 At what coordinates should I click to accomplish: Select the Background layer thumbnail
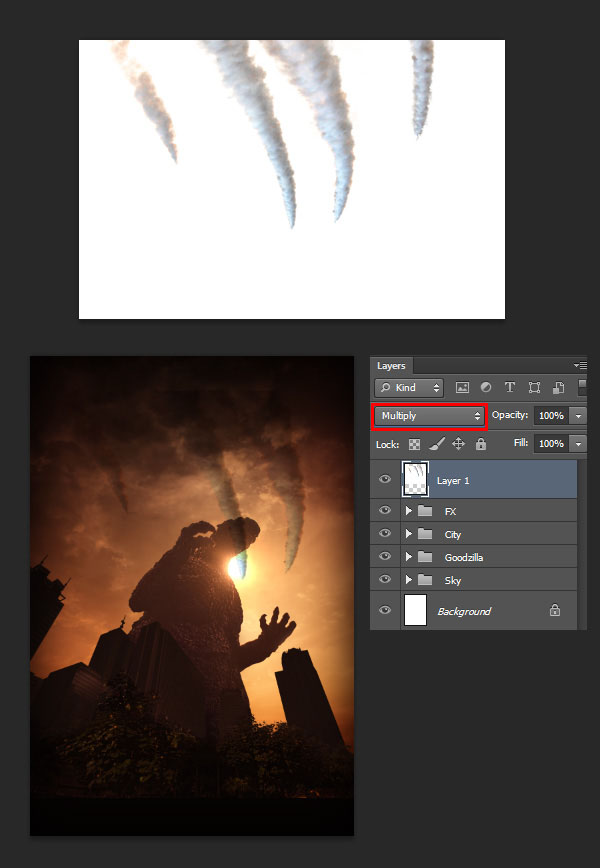tap(415, 610)
